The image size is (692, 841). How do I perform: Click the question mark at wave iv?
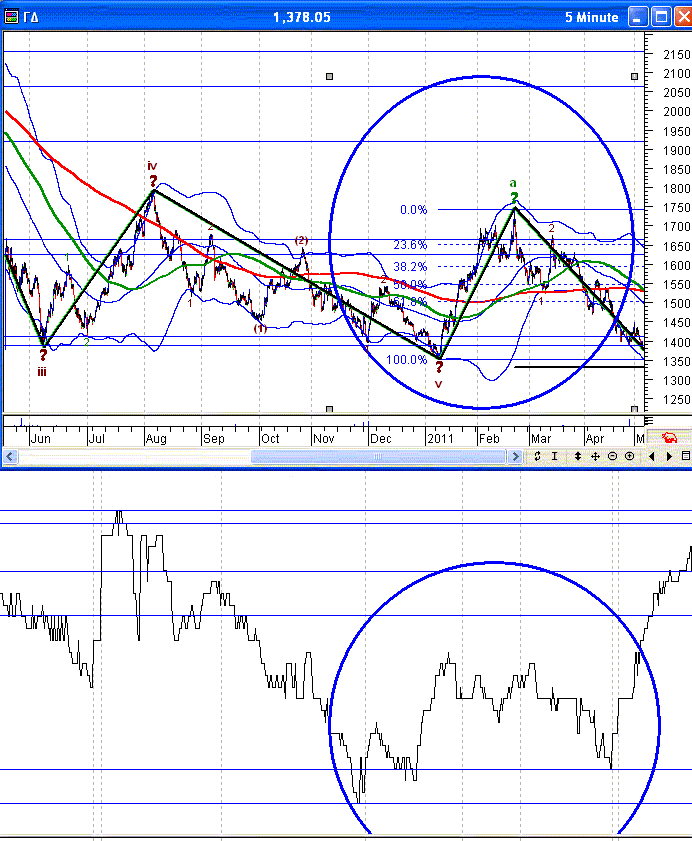[153, 181]
